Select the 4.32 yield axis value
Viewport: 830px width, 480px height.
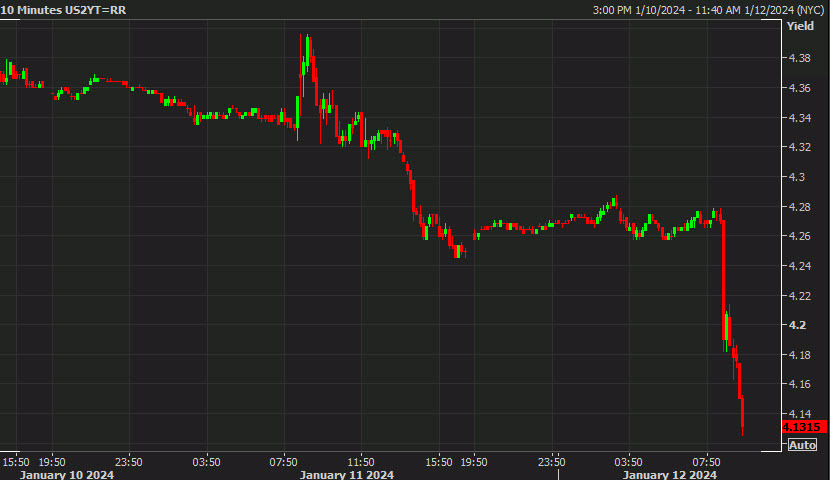[x=799, y=147]
